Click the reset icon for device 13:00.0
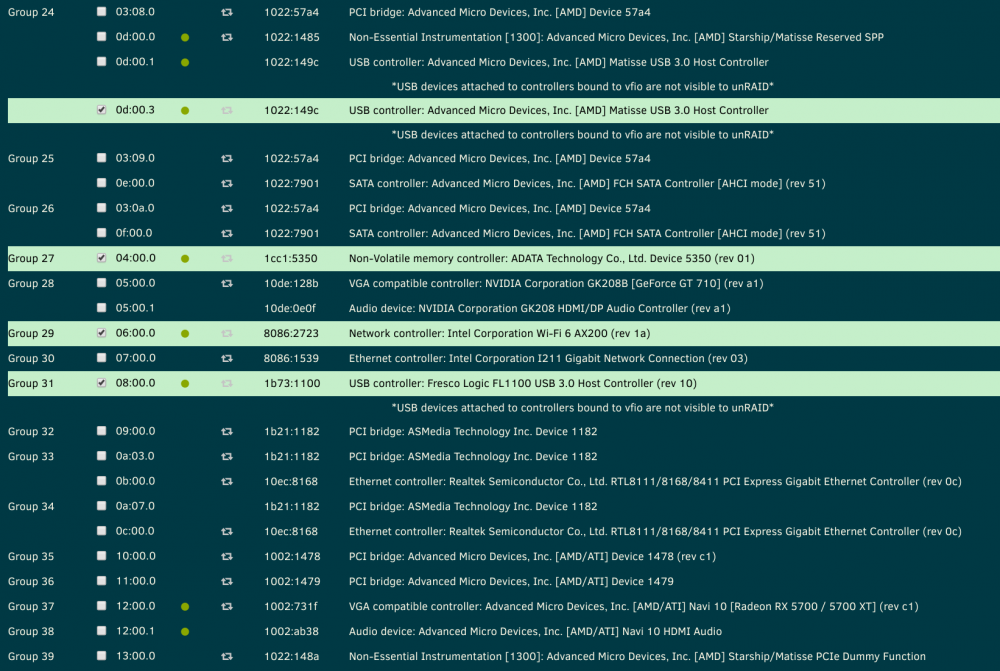Image resolution: width=1000 pixels, height=671 pixels. [226, 656]
